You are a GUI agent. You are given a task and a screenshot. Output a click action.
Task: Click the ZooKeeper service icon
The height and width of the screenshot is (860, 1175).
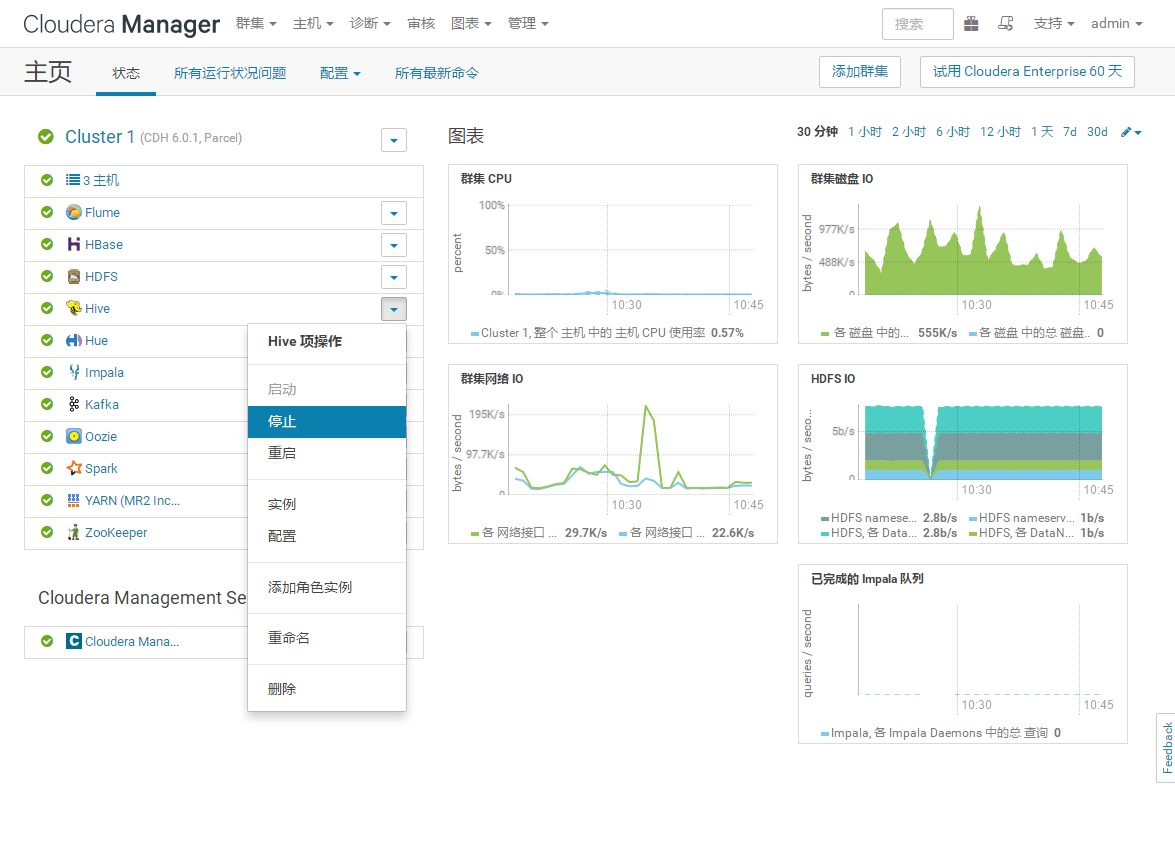click(73, 533)
